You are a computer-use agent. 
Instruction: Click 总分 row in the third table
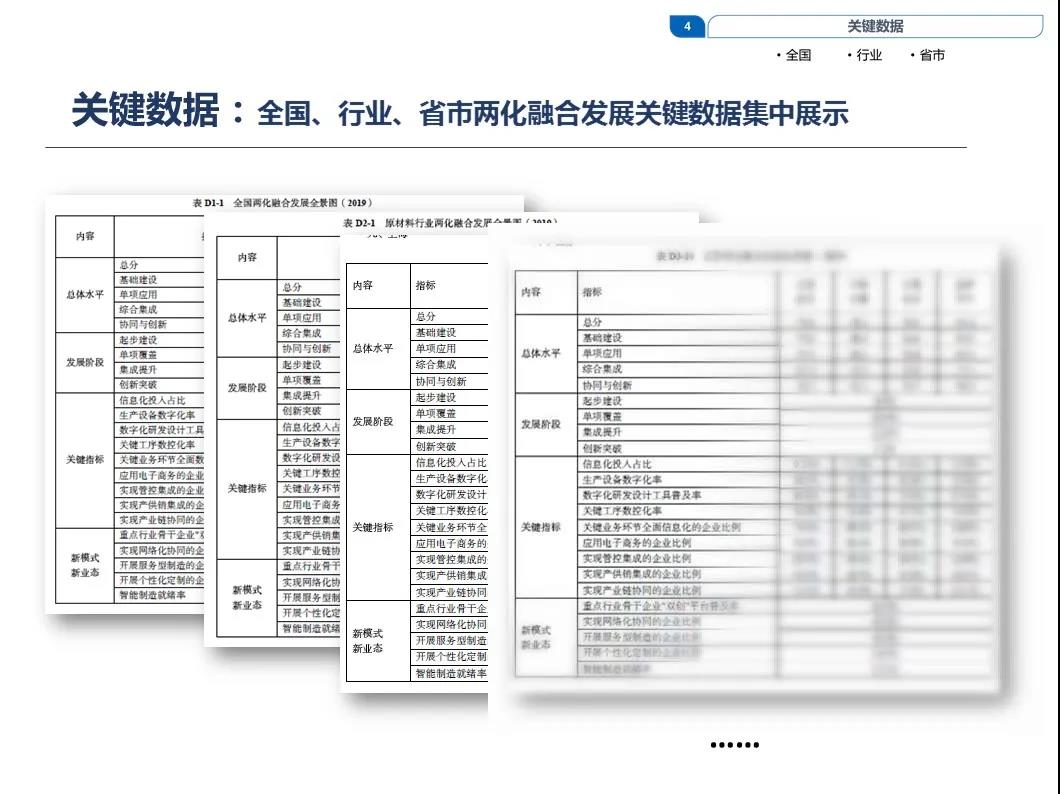click(x=450, y=316)
